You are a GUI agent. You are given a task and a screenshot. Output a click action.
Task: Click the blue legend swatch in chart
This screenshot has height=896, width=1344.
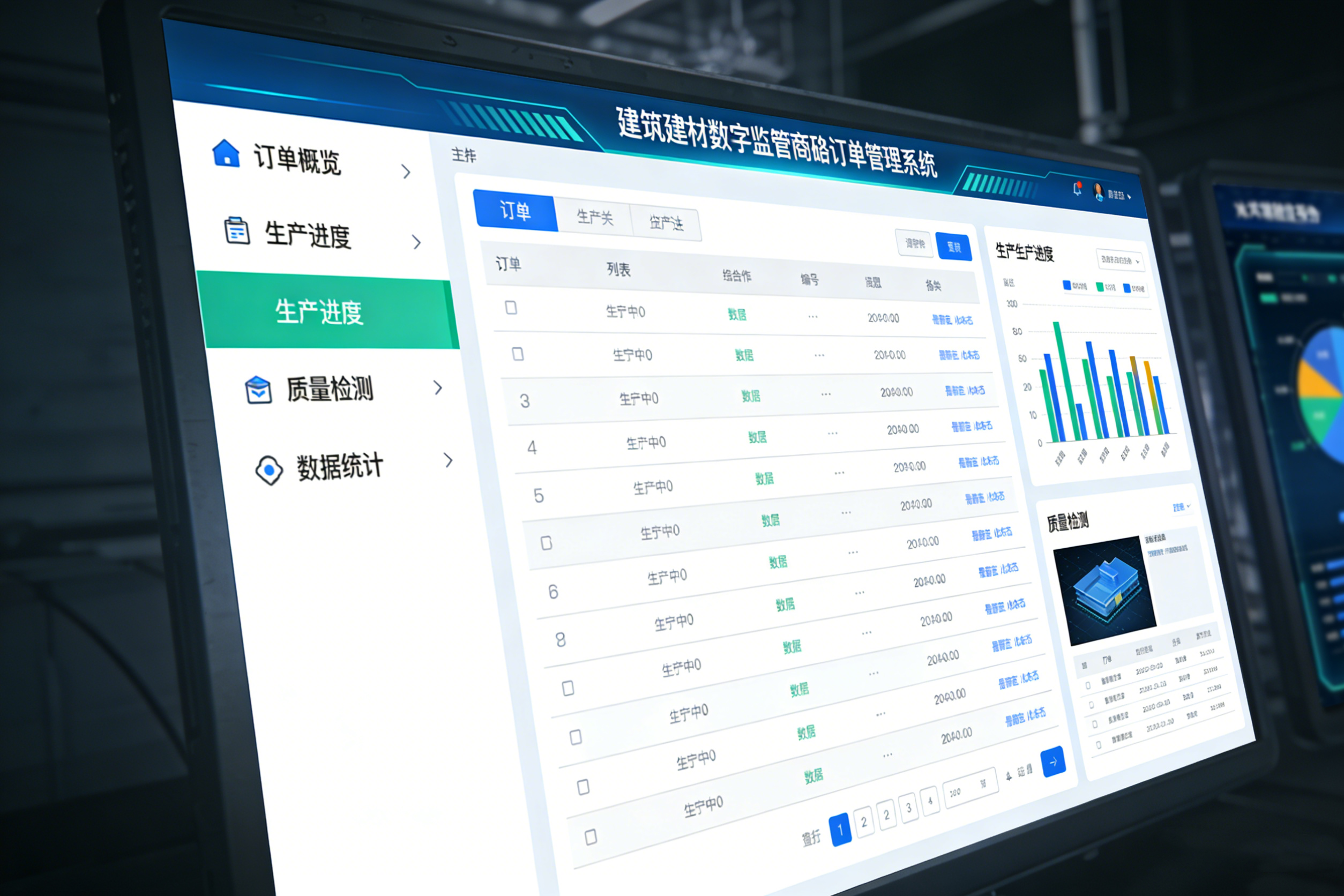click(1066, 285)
